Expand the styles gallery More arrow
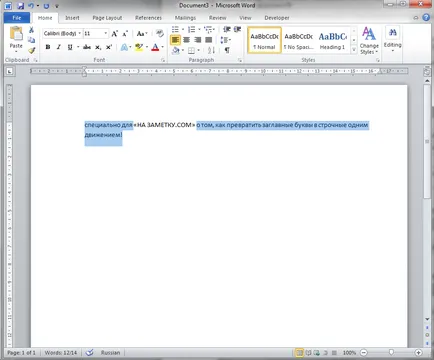Image resolution: width=434 pixels, height=360 pixels. (354, 50)
